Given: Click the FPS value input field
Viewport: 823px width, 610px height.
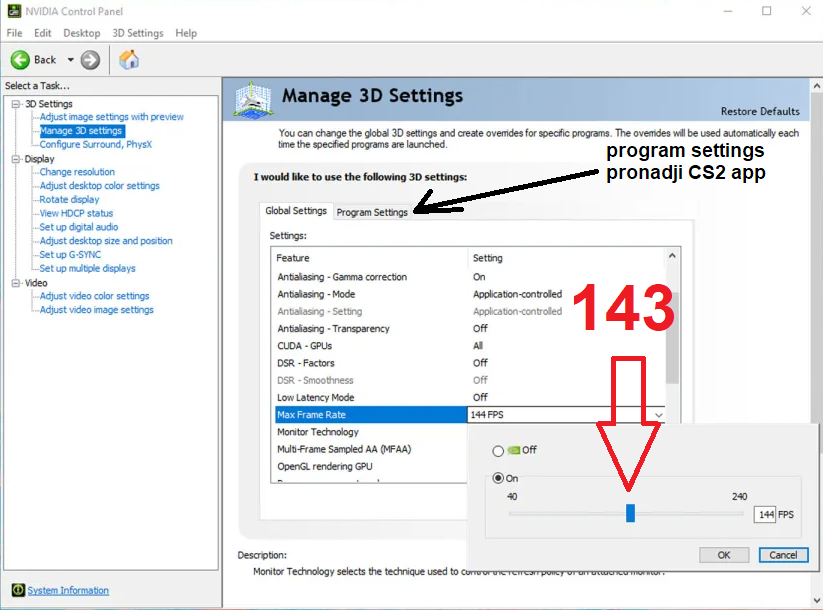Looking at the screenshot, I should [x=765, y=514].
